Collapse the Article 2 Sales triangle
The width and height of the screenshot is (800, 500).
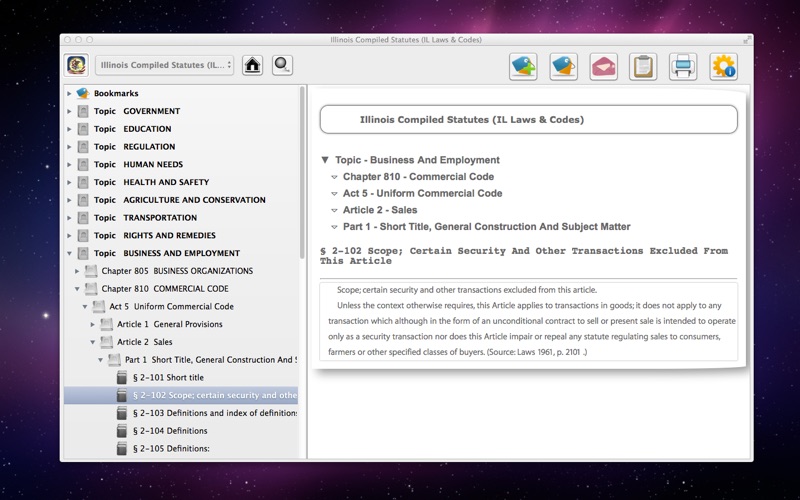click(x=93, y=342)
